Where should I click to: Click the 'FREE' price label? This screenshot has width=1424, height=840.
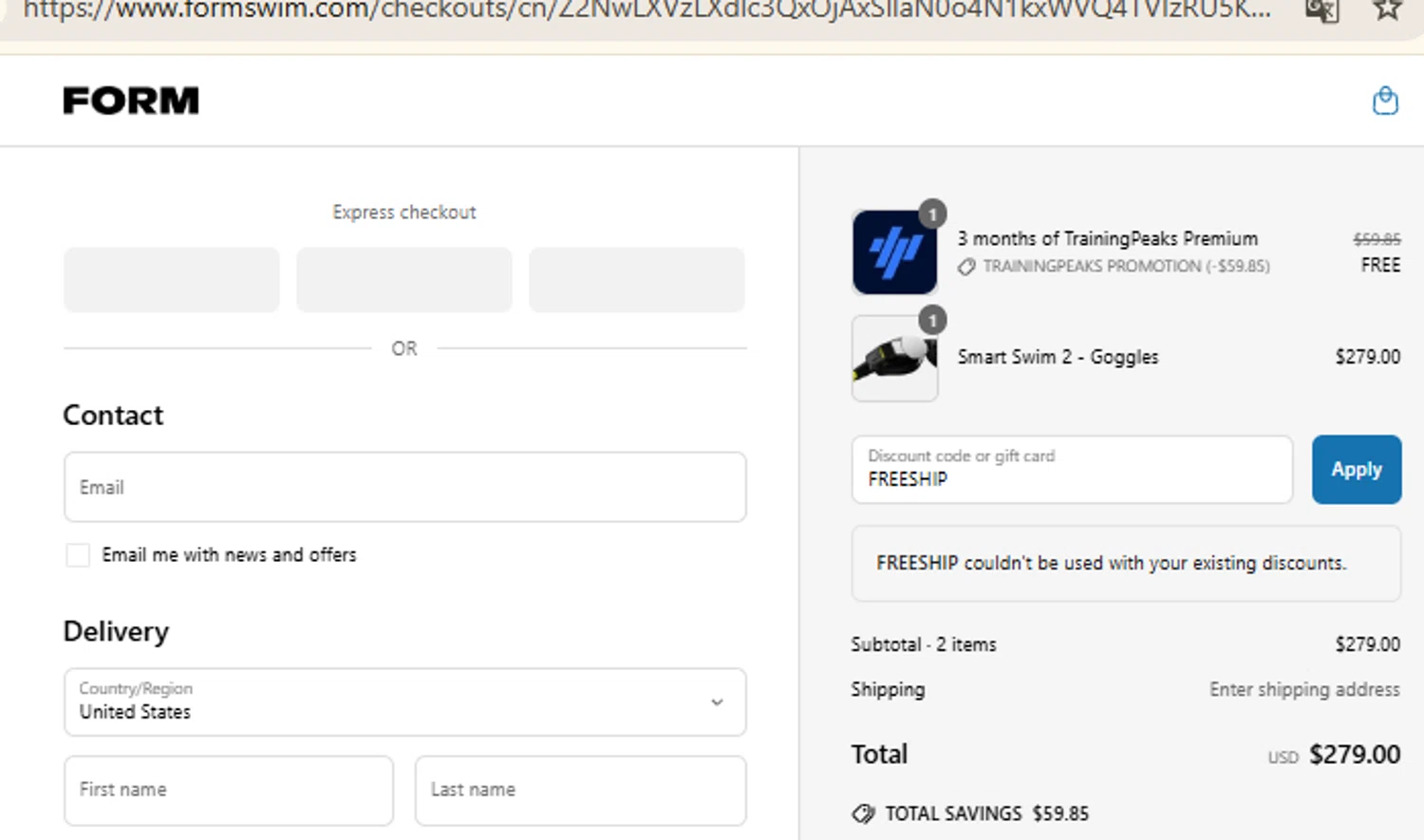(x=1380, y=266)
